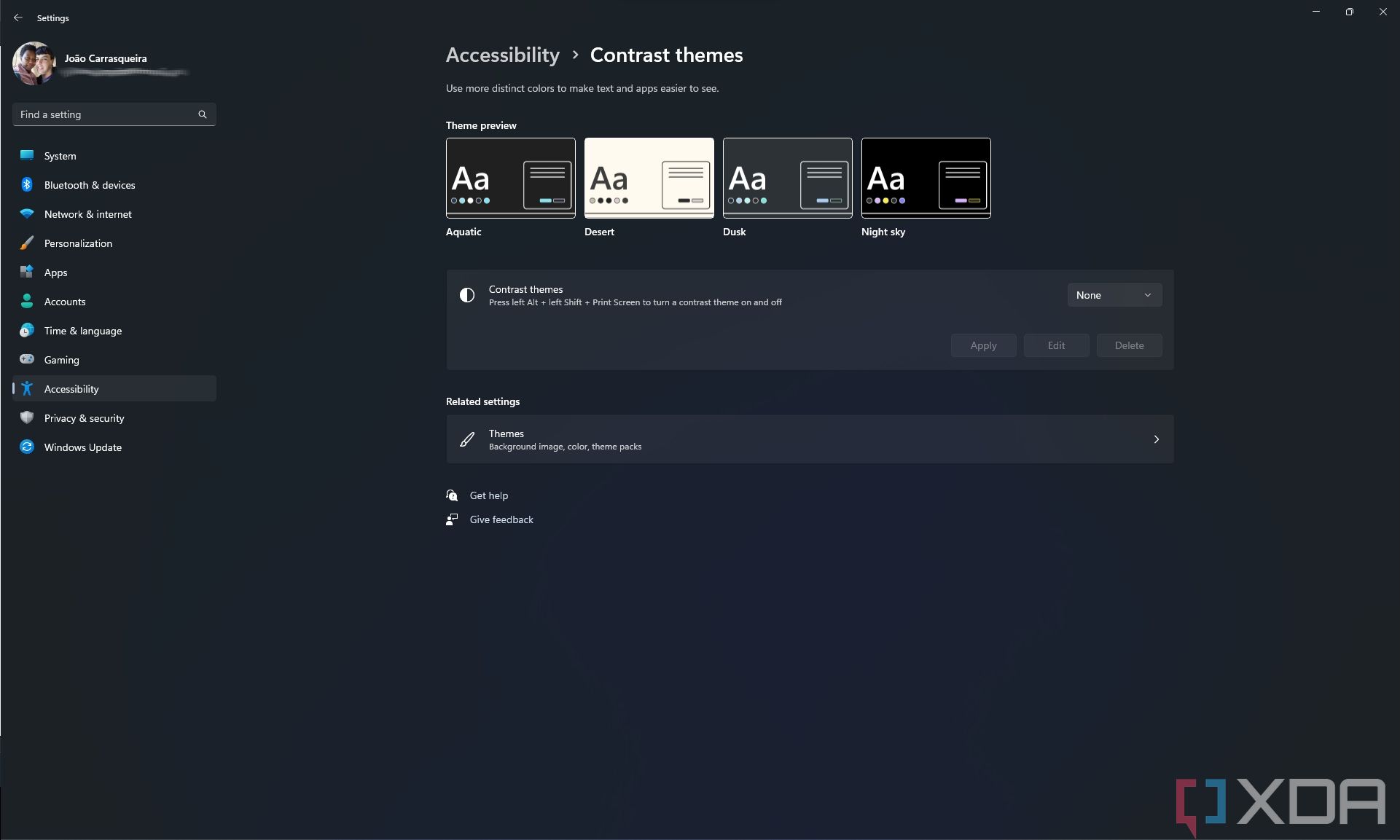Open the Network & internet Wi-Fi icon

tap(27, 214)
